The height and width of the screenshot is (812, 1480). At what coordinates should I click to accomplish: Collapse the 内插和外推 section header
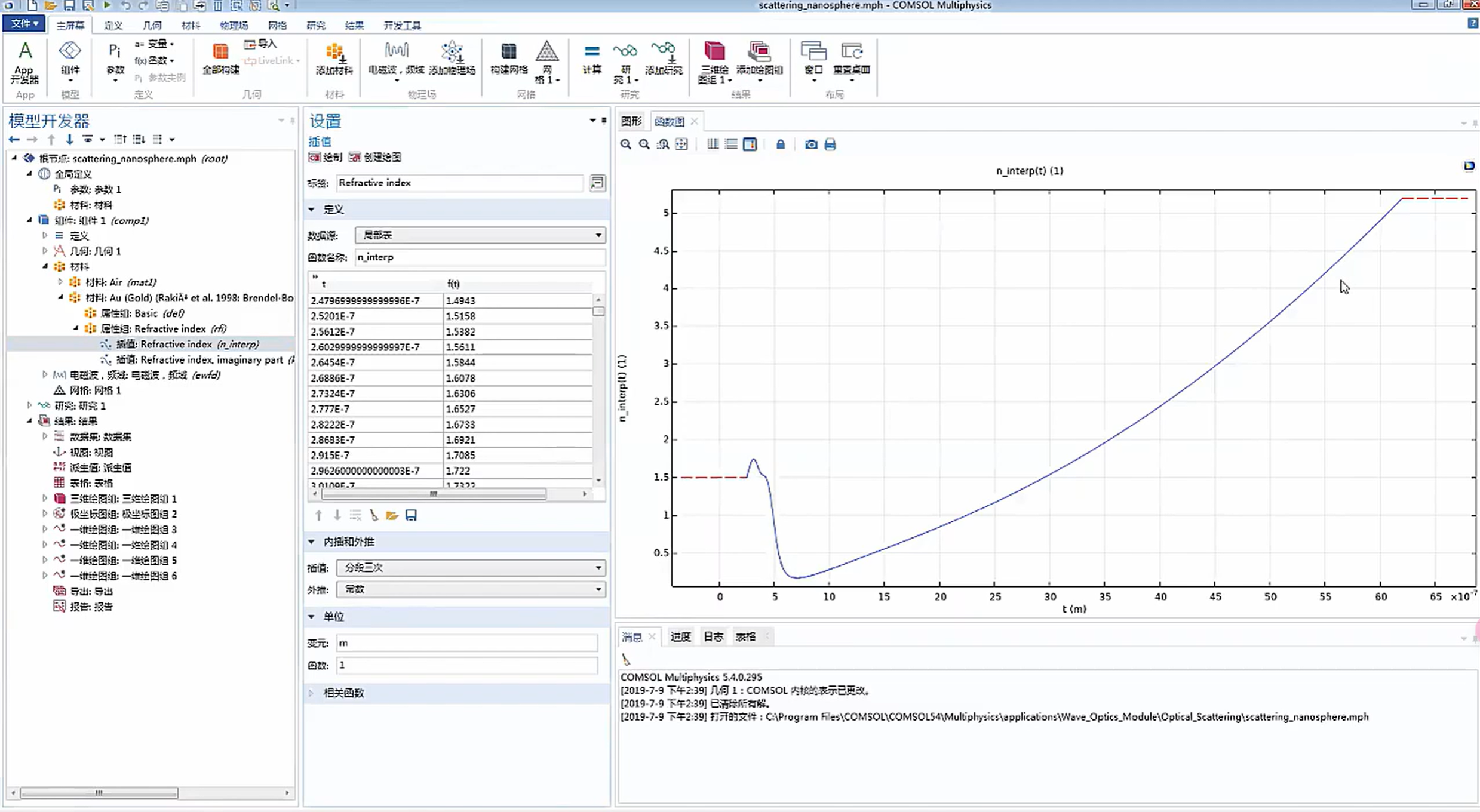pyautogui.click(x=349, y=542)
